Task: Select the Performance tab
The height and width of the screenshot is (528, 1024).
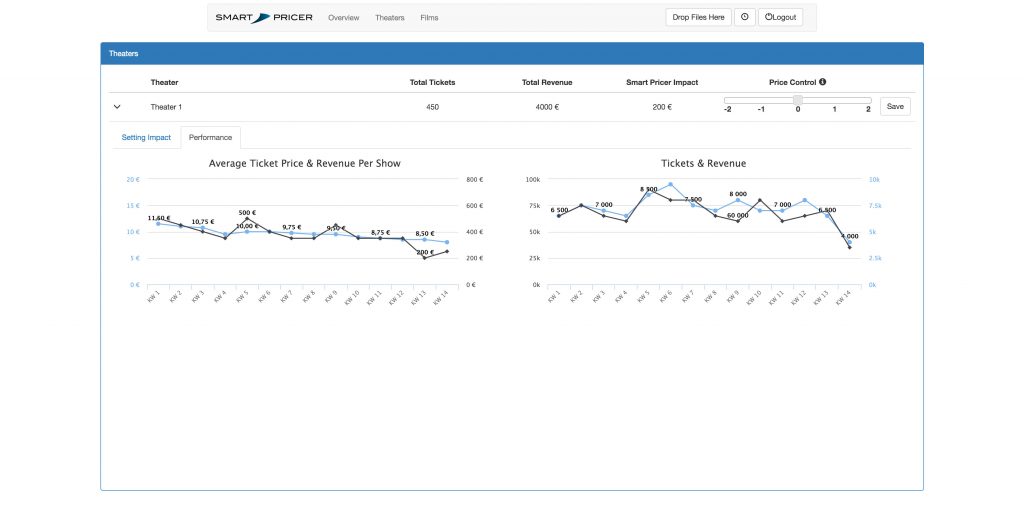Action: (x=210, y=137)
